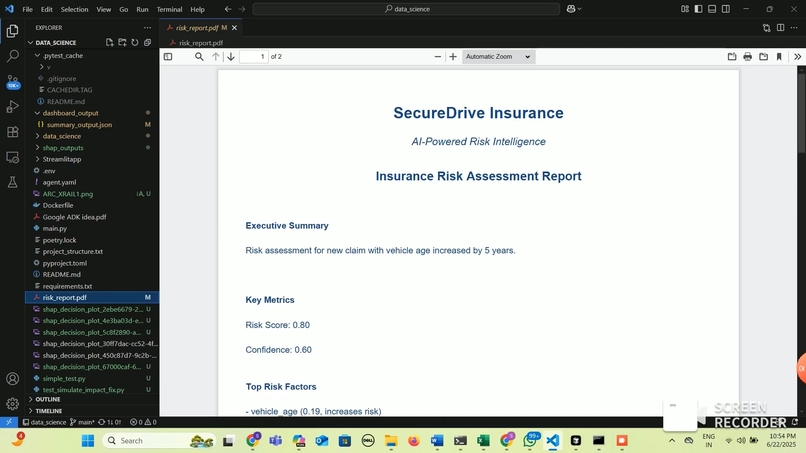806x453 pixels.
Task: Open editor More Actions menu
Action: click(794, 28)
